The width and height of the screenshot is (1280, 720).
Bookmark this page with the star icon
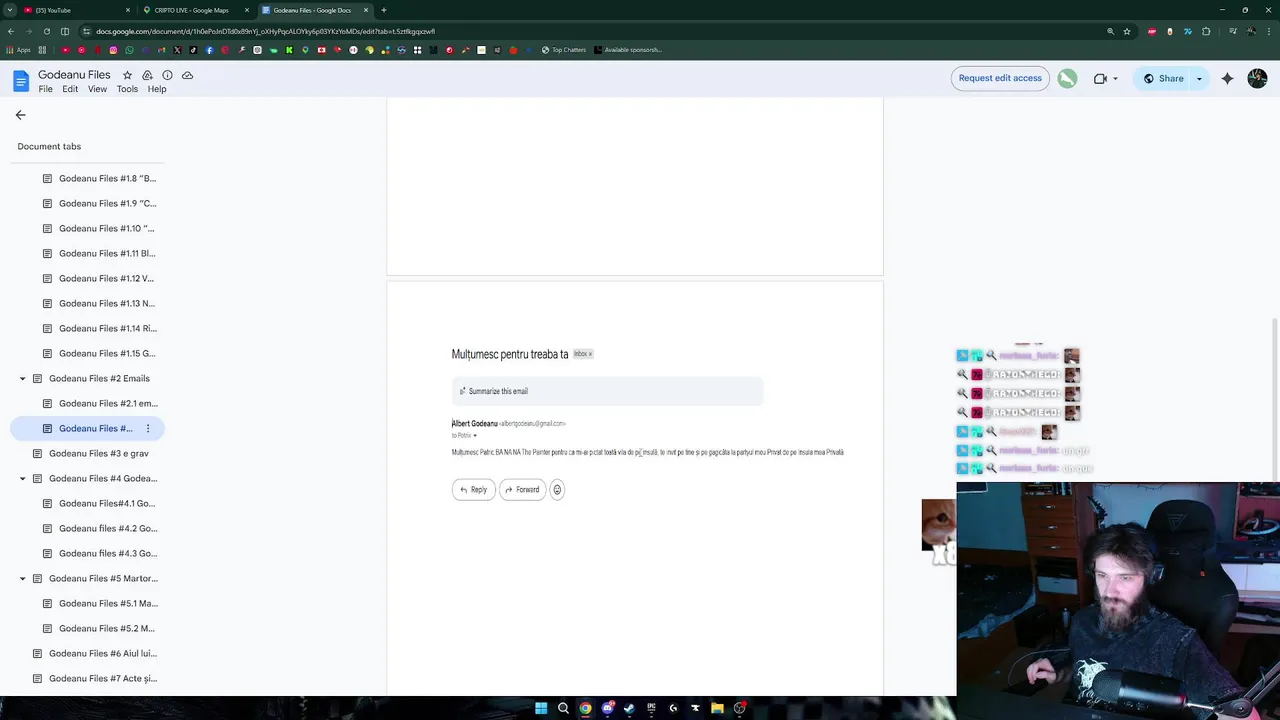click(1127, 31)
